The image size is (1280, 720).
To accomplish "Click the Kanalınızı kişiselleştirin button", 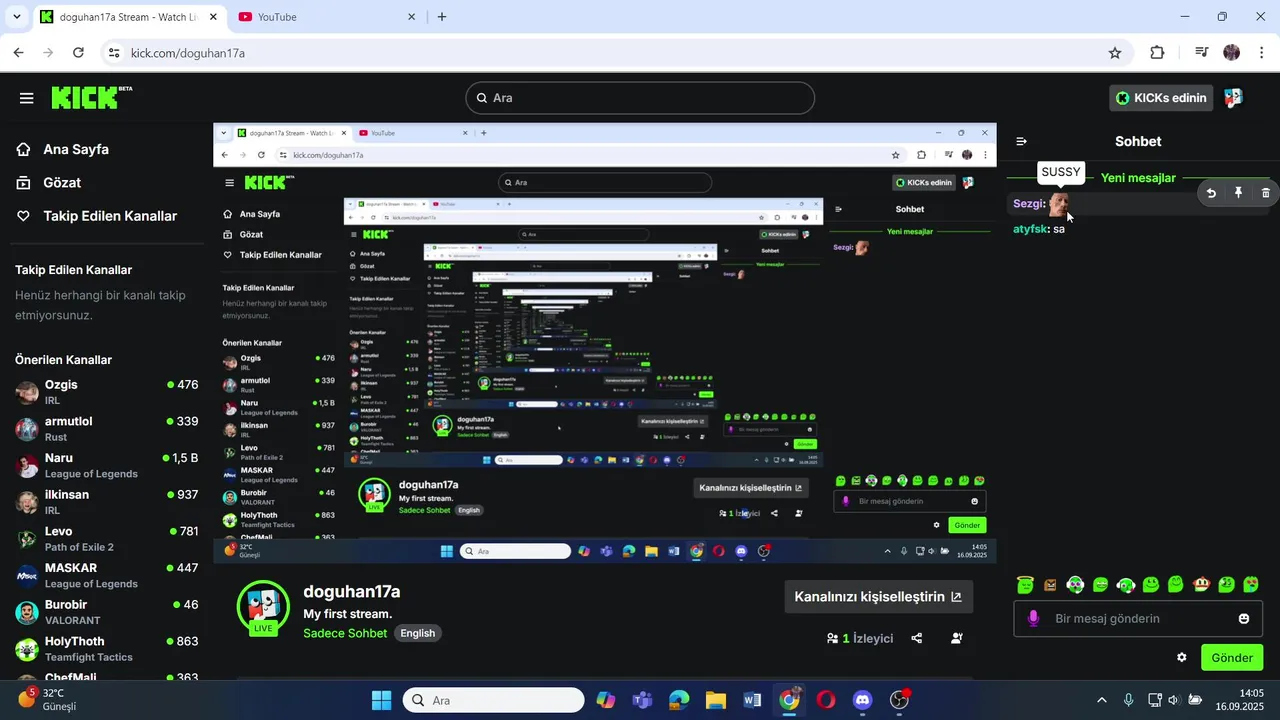I will [x=878, y=597].
